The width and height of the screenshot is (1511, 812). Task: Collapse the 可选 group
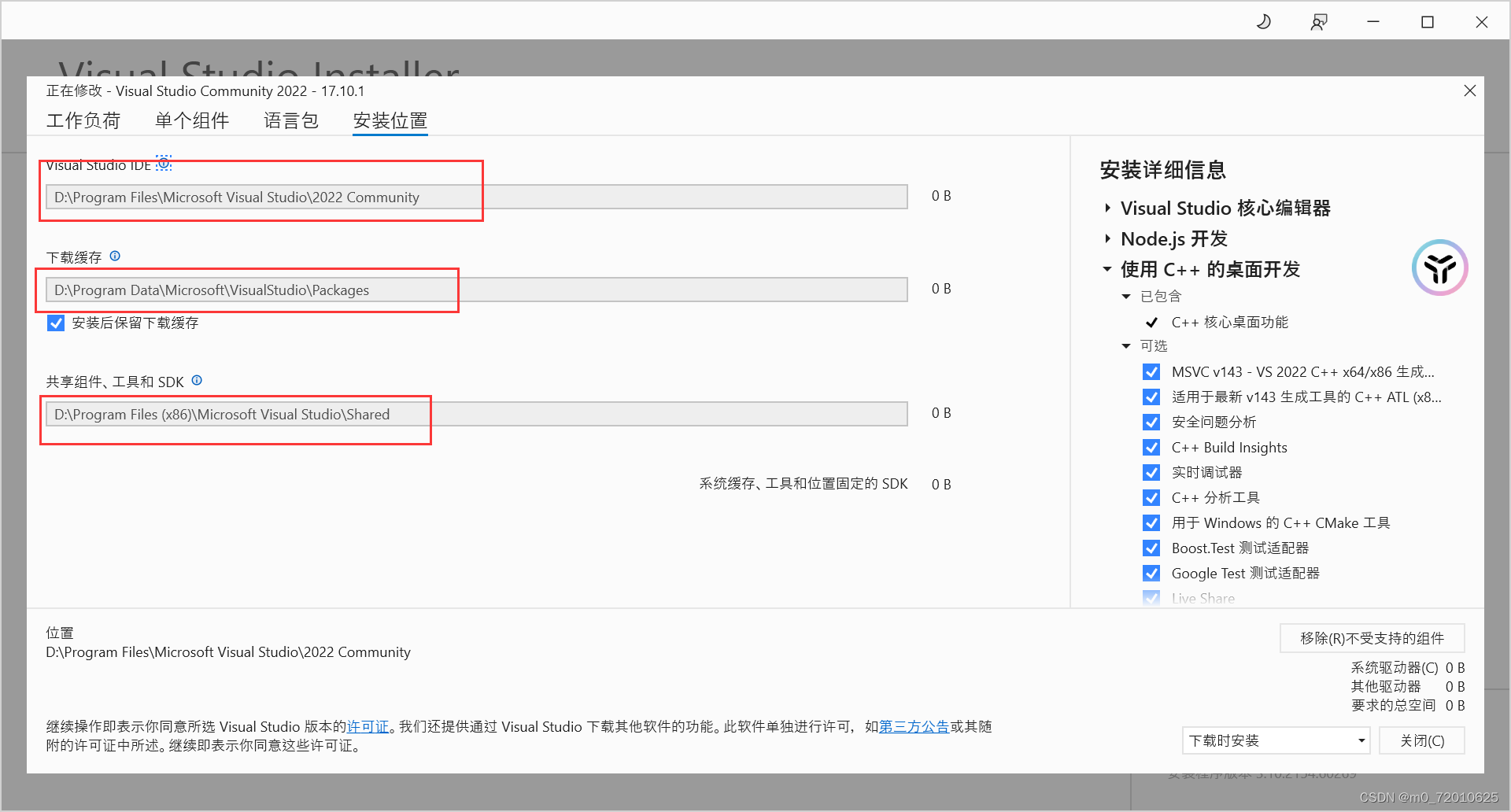coord(1126,346)
